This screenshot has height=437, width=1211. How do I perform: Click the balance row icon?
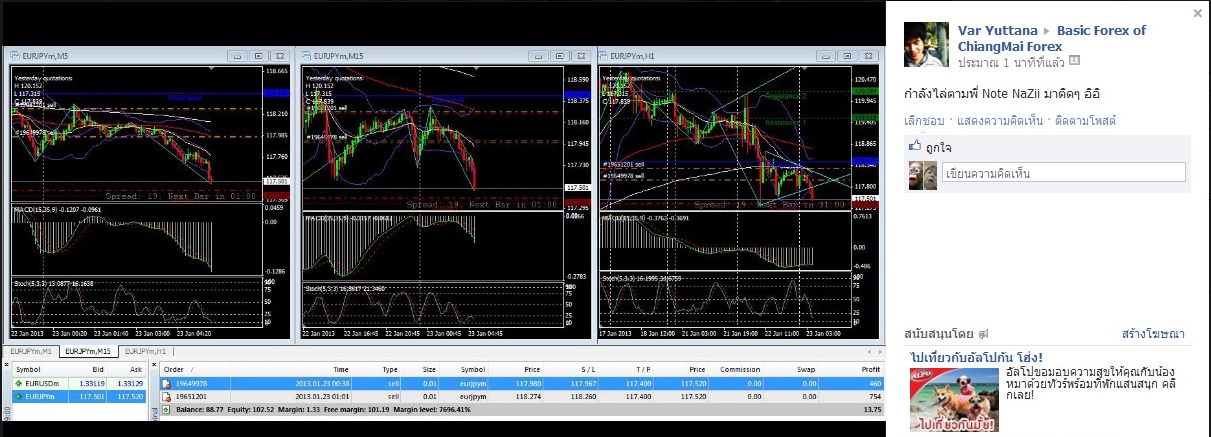point(166,409)
